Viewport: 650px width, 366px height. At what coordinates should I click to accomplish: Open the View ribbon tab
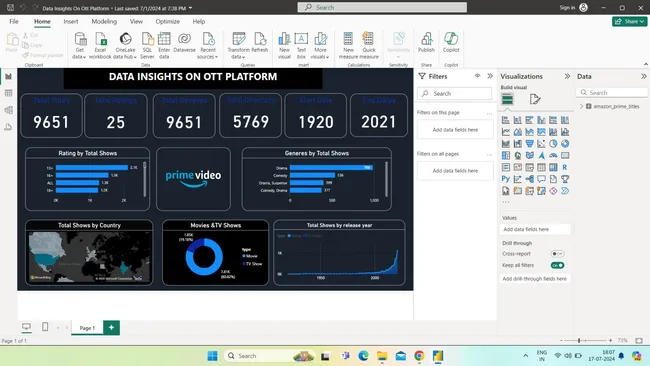pos(136,22)
